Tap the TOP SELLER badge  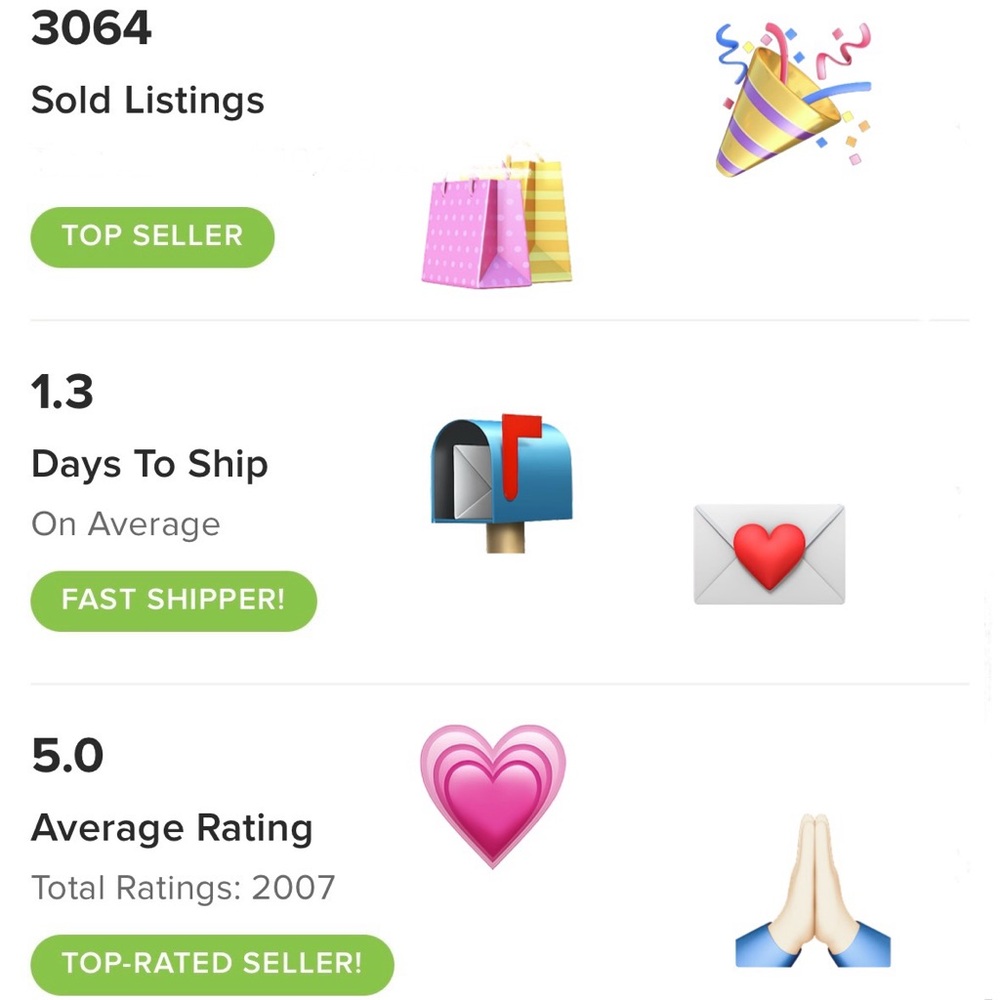[x=152, y=237]
